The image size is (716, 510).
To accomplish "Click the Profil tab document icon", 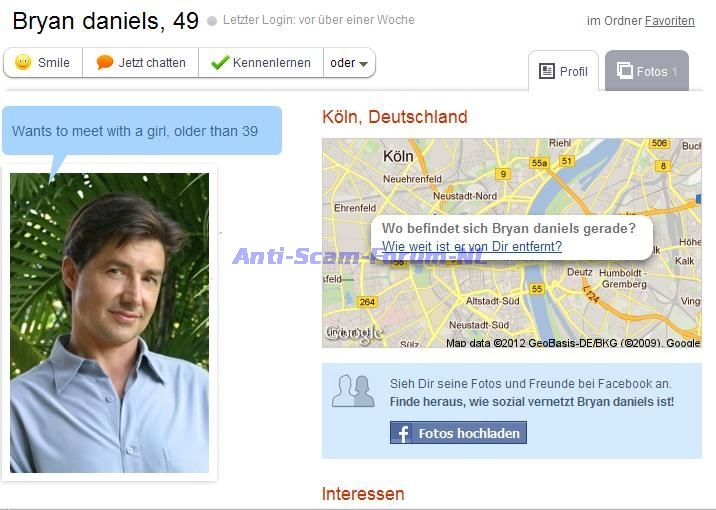I will click(547, 71).
